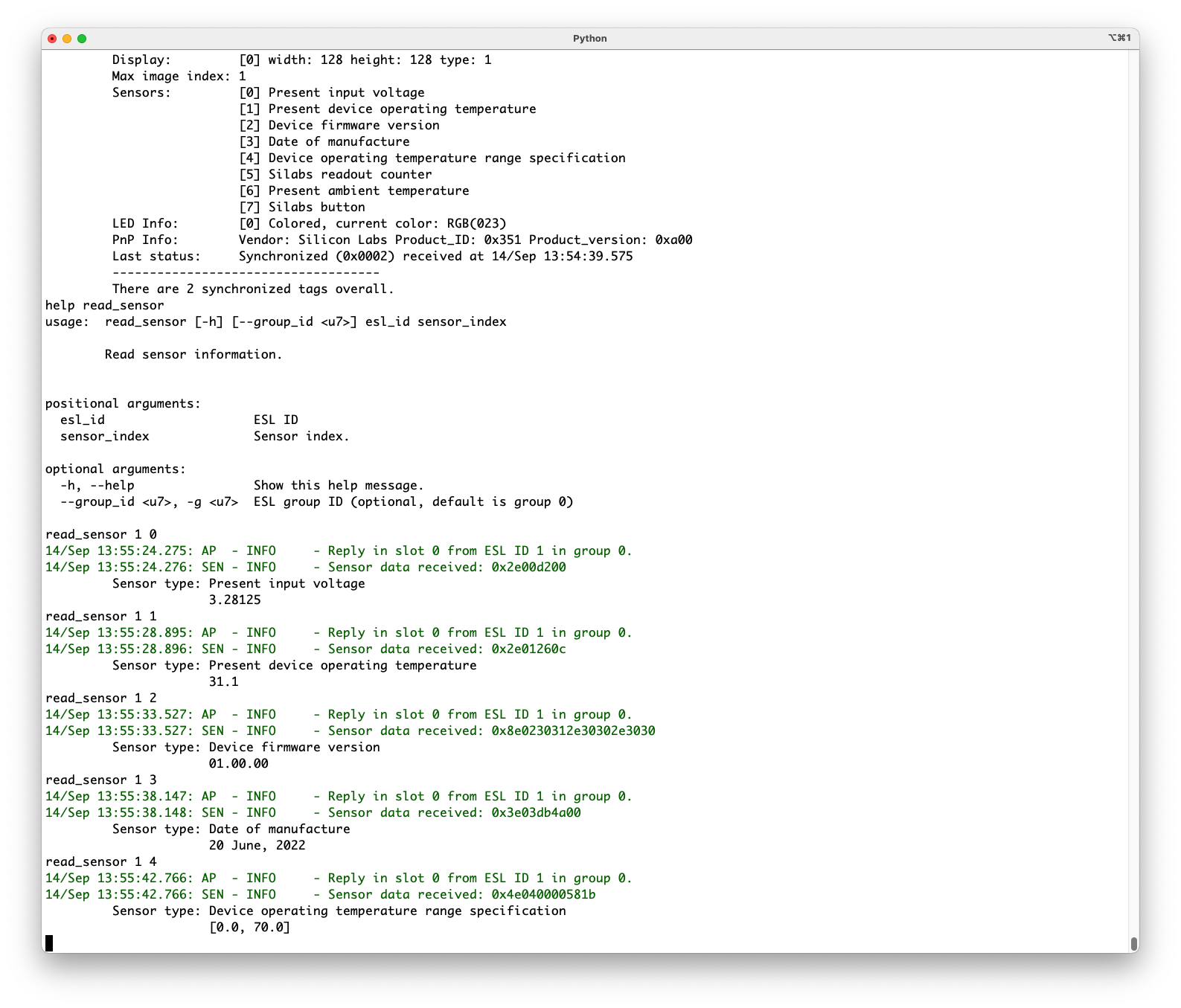This screenshot has height=1008, width=1181.
Task: Click the firmware version output 01.00.00
Action: click(x=238, y=763)
